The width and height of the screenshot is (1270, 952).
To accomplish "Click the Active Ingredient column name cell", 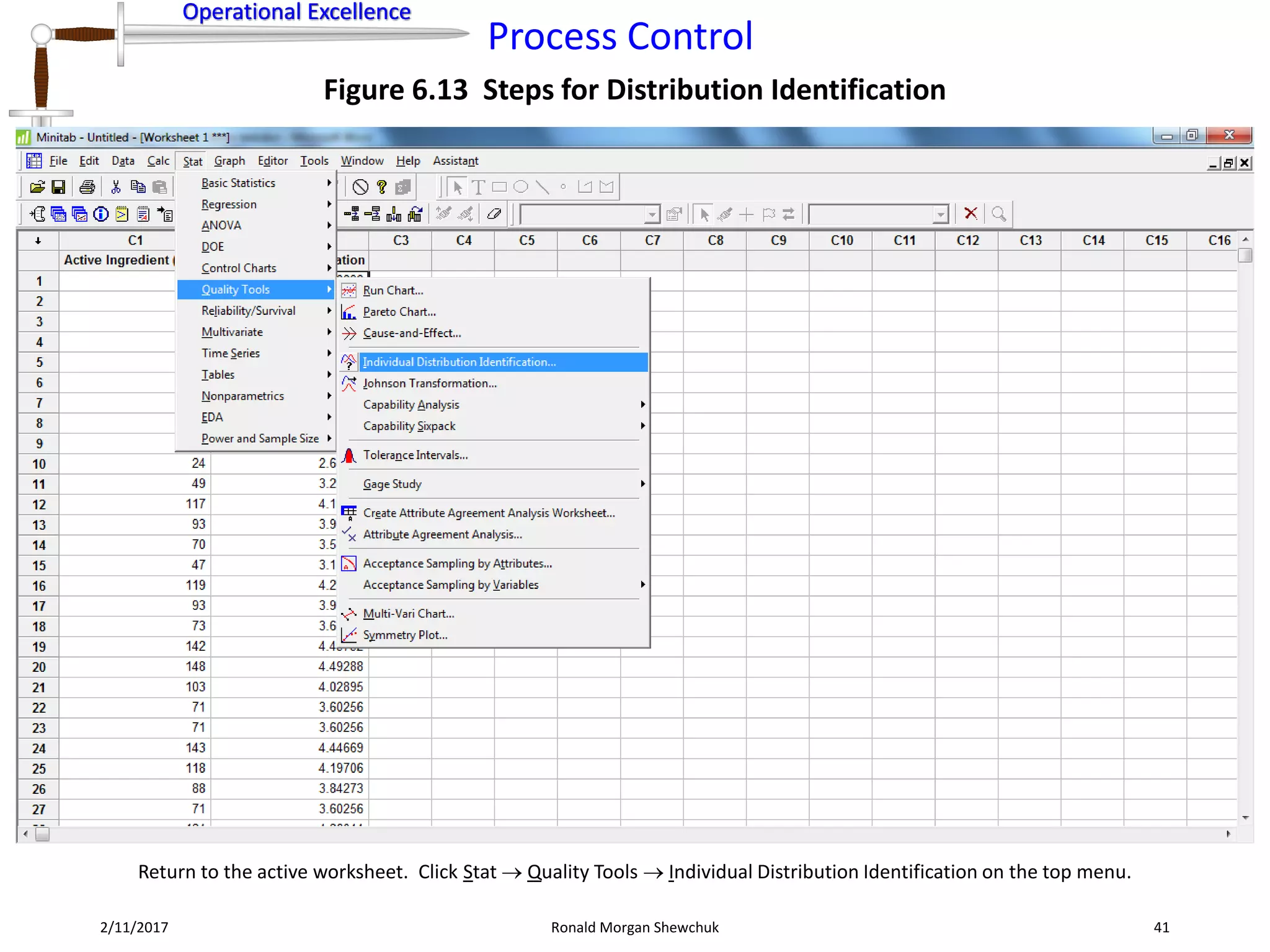I will tap(118, 260).
